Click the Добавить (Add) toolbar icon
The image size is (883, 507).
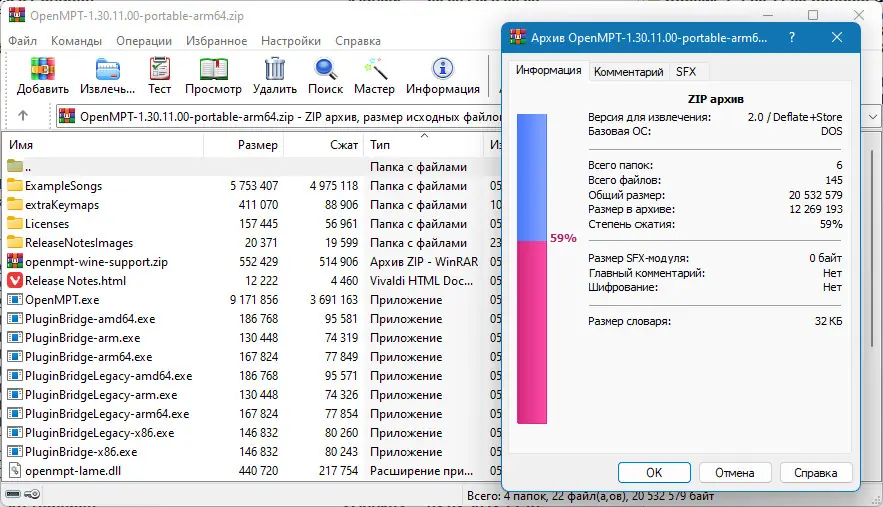43,69
